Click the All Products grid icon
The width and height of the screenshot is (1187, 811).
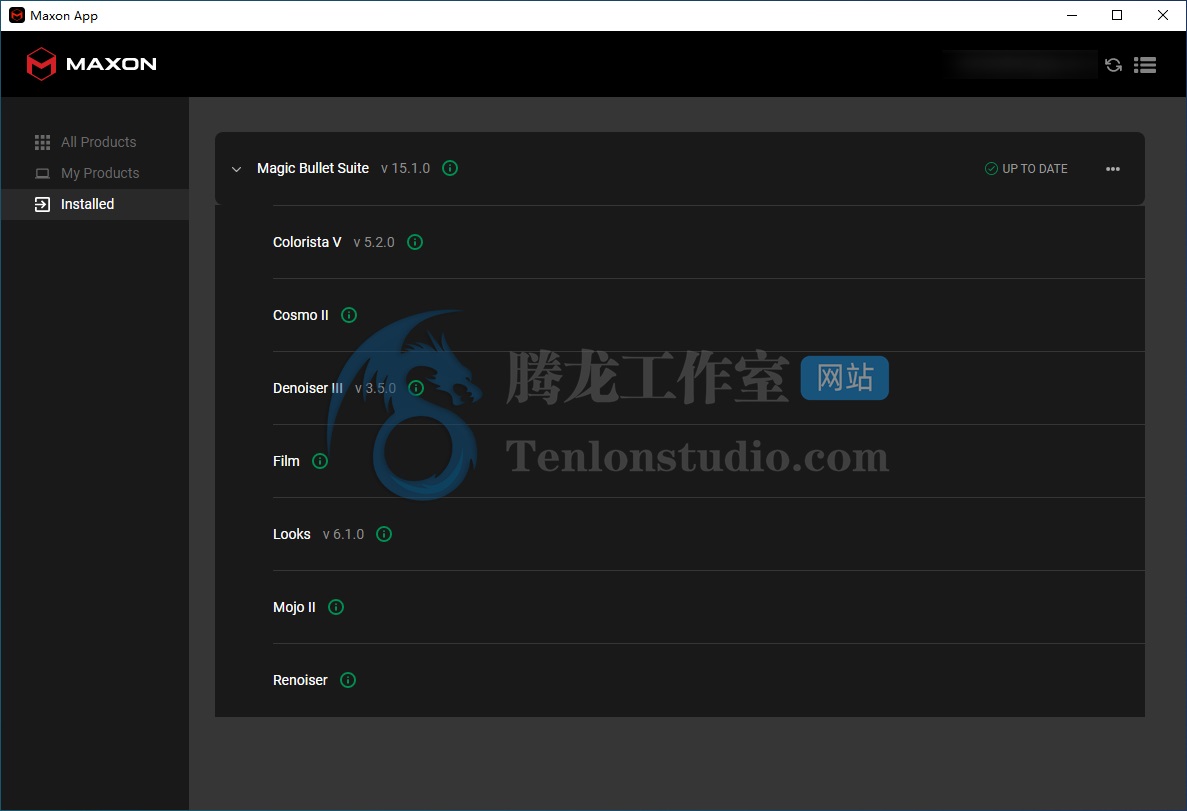point(42,142)
